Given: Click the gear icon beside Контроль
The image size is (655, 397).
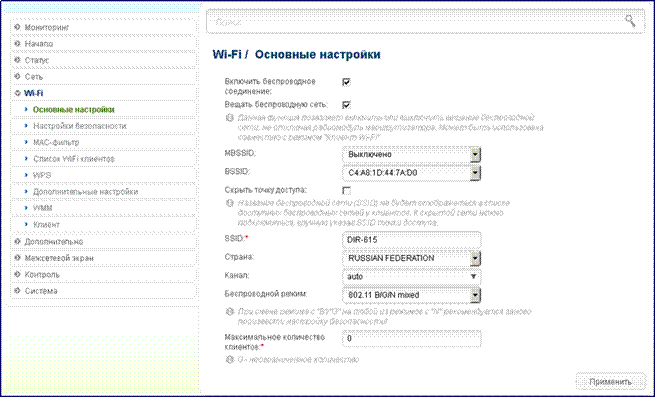Looking at the screenshot, I should [17, 275].
